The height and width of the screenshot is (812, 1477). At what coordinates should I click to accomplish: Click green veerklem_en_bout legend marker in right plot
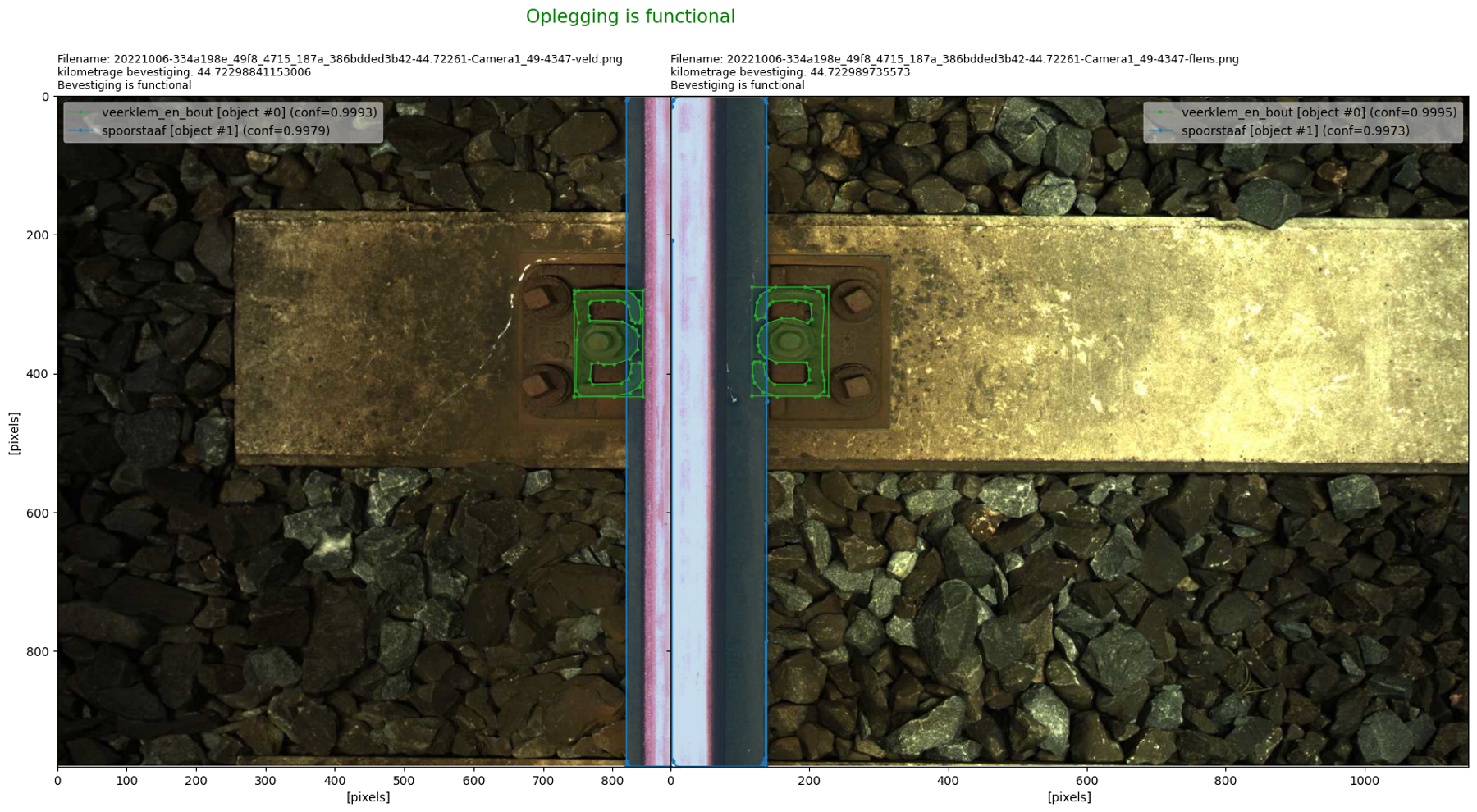(1161, 112)
